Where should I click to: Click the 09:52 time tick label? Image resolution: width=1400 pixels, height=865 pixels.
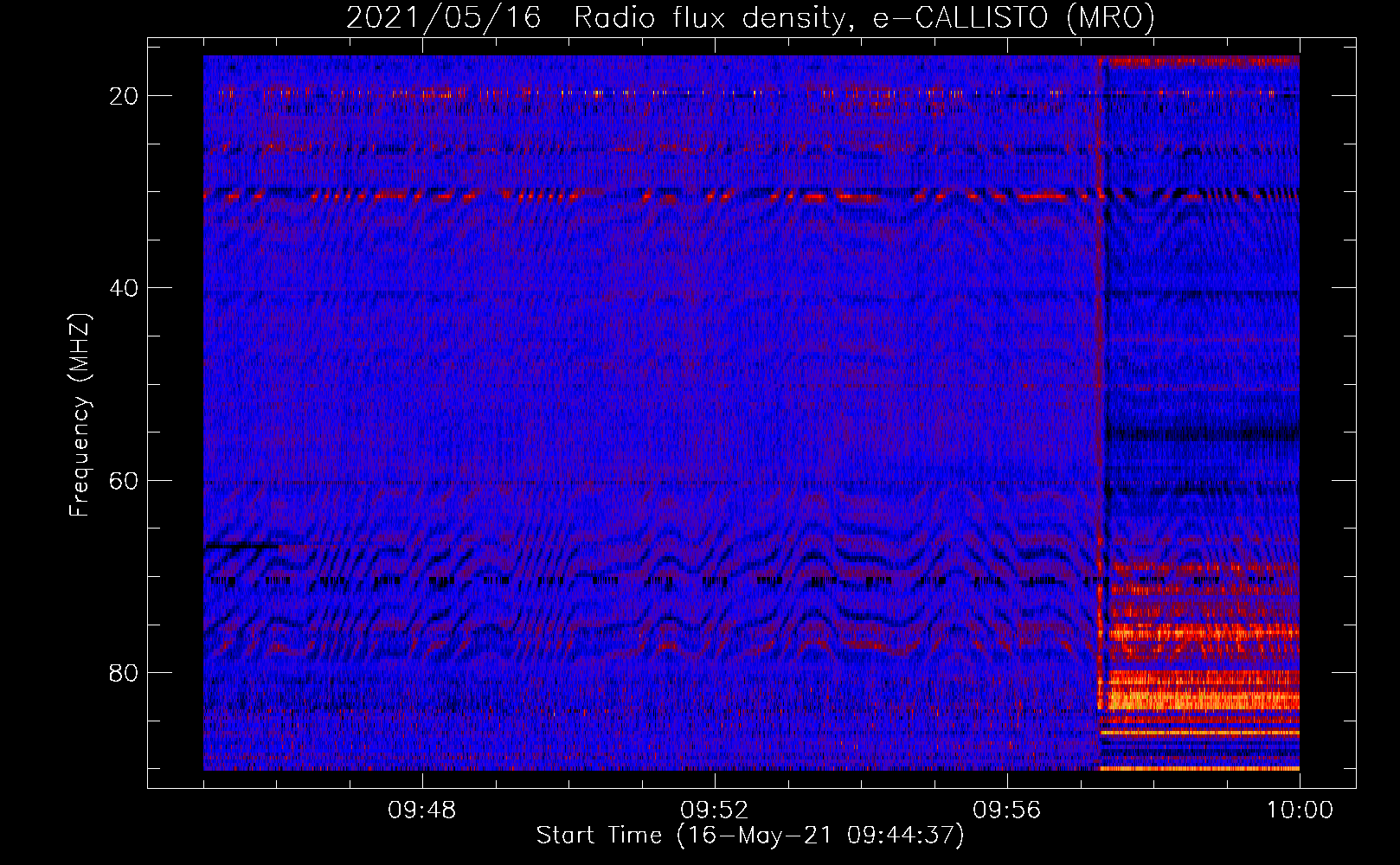[x=715, y=811]
